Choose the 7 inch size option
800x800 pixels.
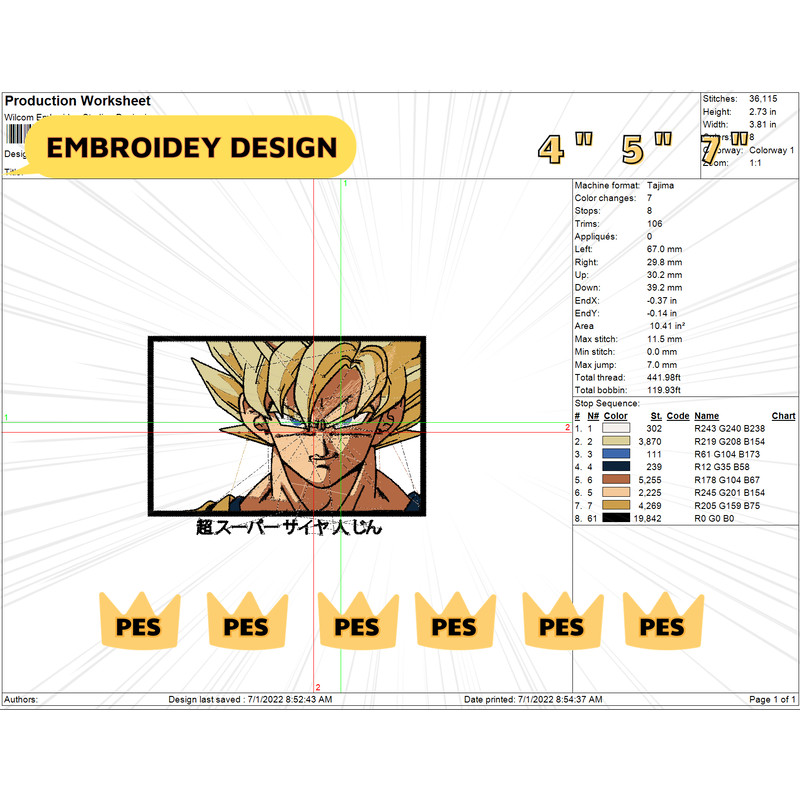[x=710, y=150]
